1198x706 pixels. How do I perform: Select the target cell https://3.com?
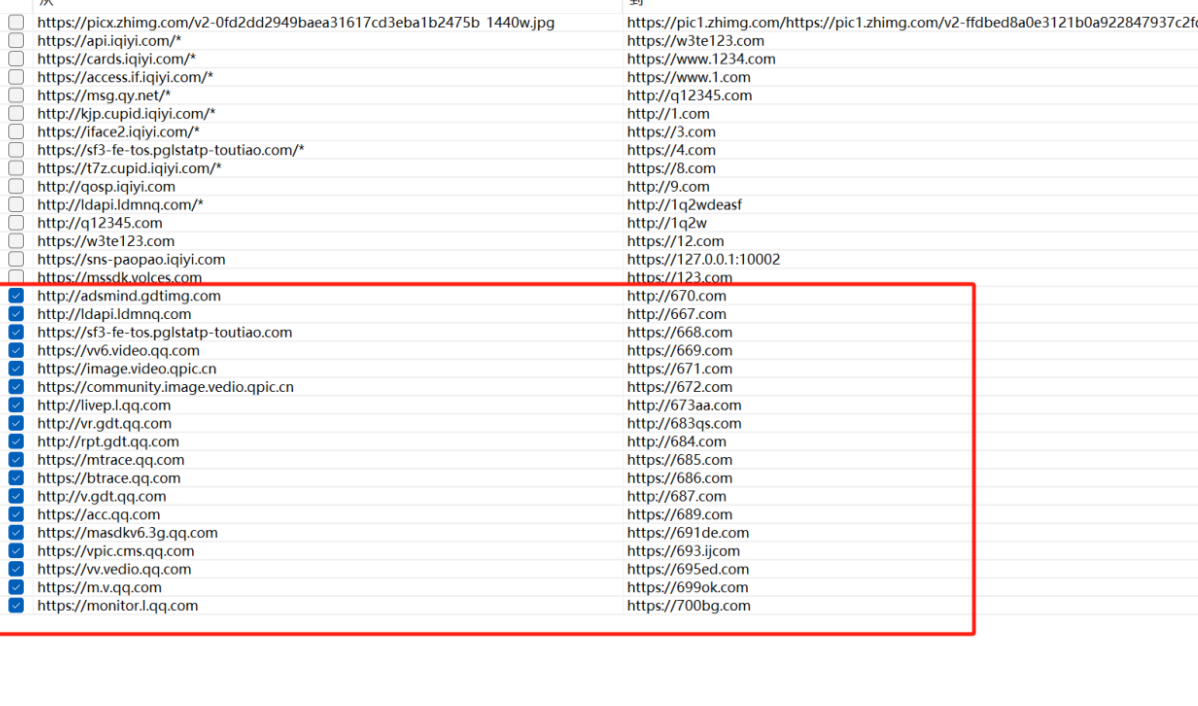pyautogui.click(x=672, y=131)
